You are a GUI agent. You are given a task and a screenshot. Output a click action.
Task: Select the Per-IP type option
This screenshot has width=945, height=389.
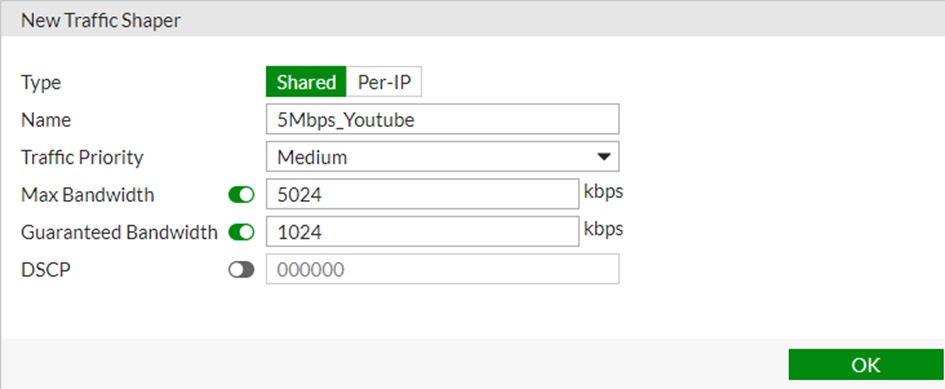(384, 81)
